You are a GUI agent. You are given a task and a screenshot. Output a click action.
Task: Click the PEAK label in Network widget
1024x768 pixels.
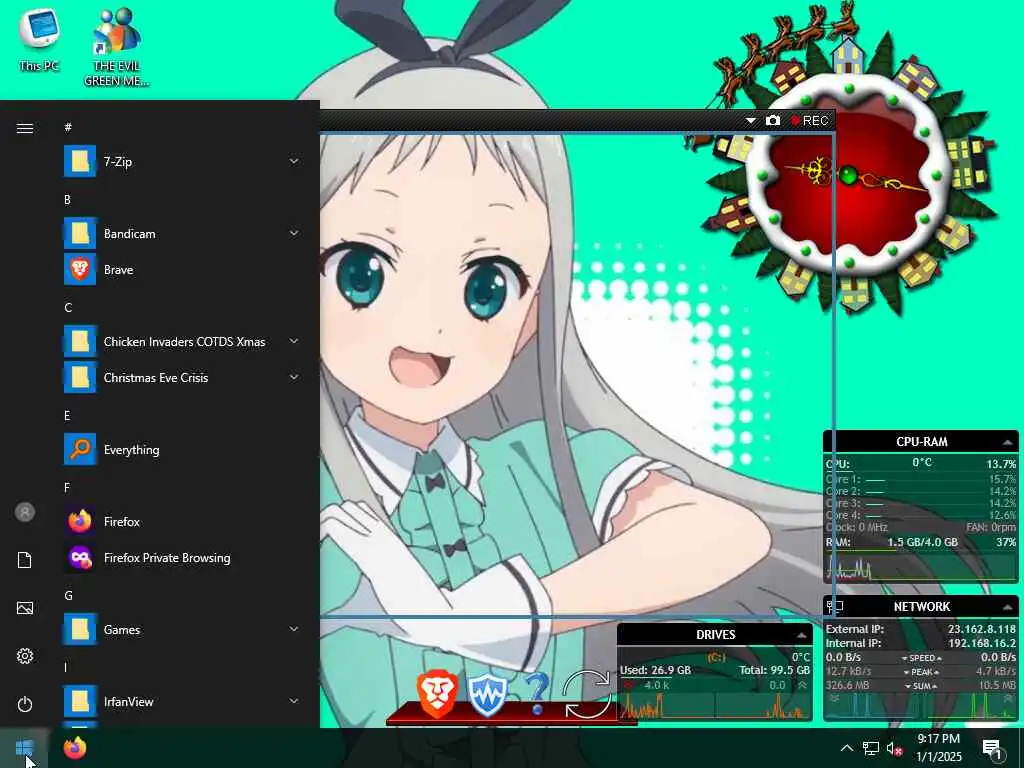click(x=921, y=671)
